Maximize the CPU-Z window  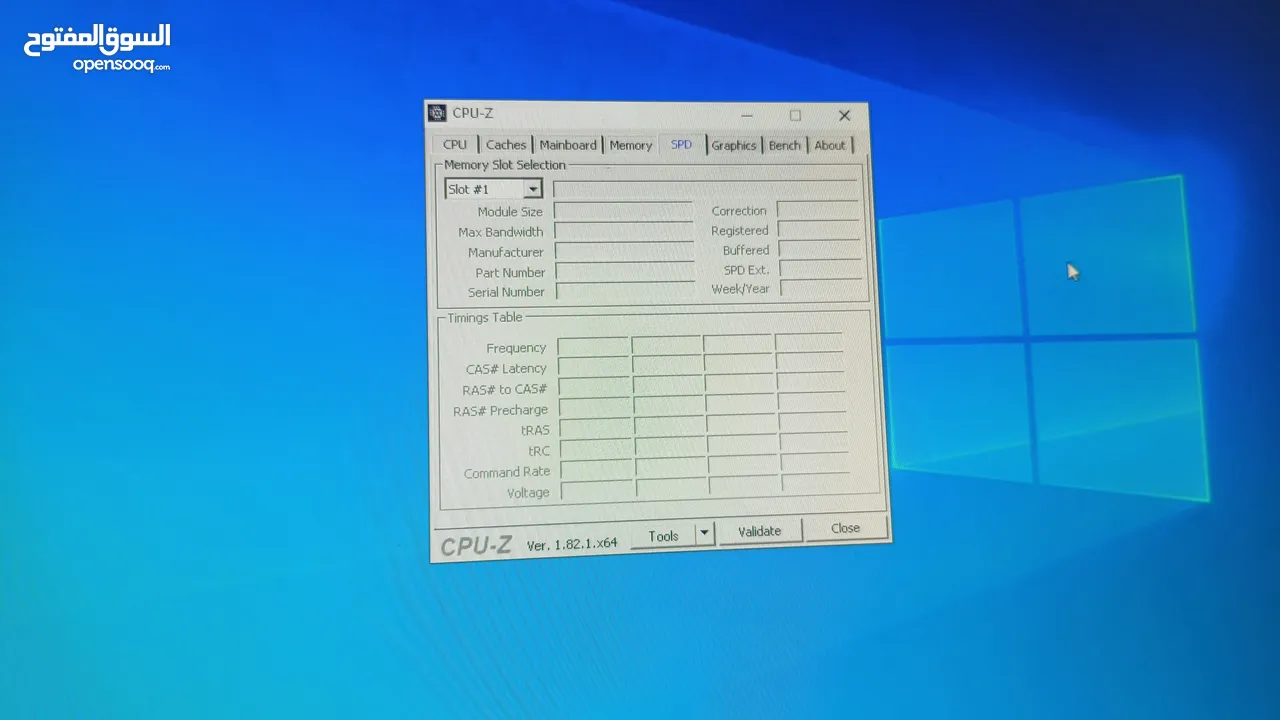[x=795, y=115]
